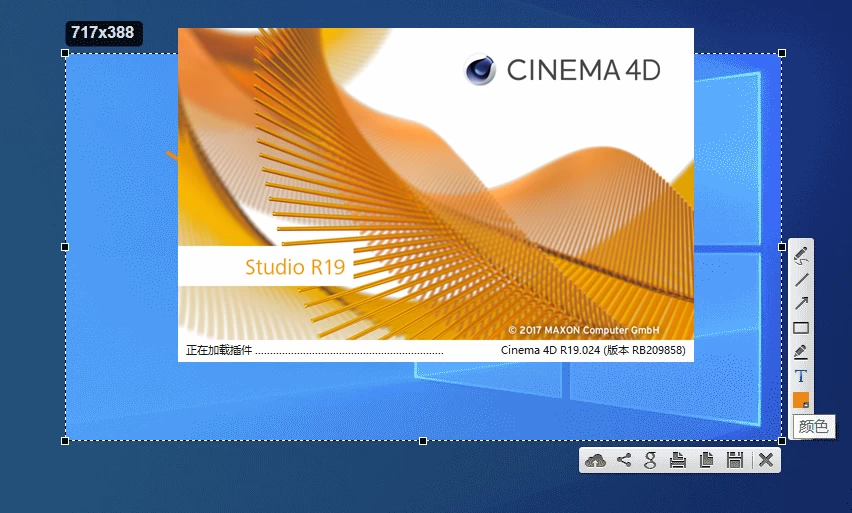The image size is (852, 513).
Task: Search similar images with Google icon
Action: click(x=650, y=460)
